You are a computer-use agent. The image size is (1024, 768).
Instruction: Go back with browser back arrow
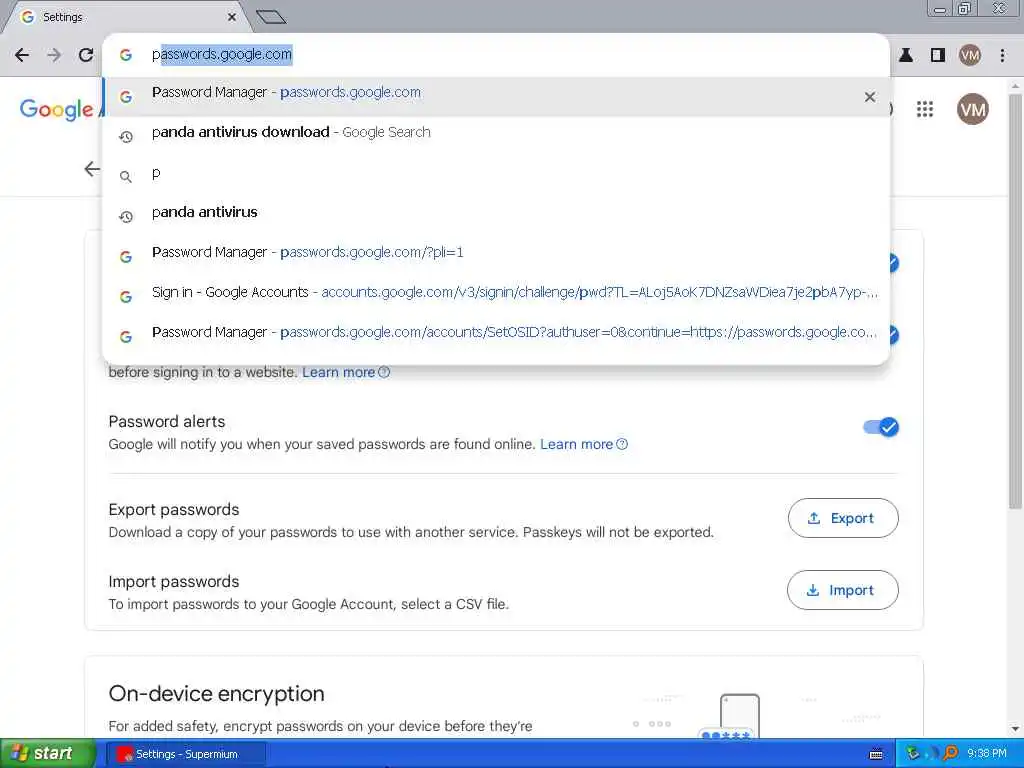[22, 55]
